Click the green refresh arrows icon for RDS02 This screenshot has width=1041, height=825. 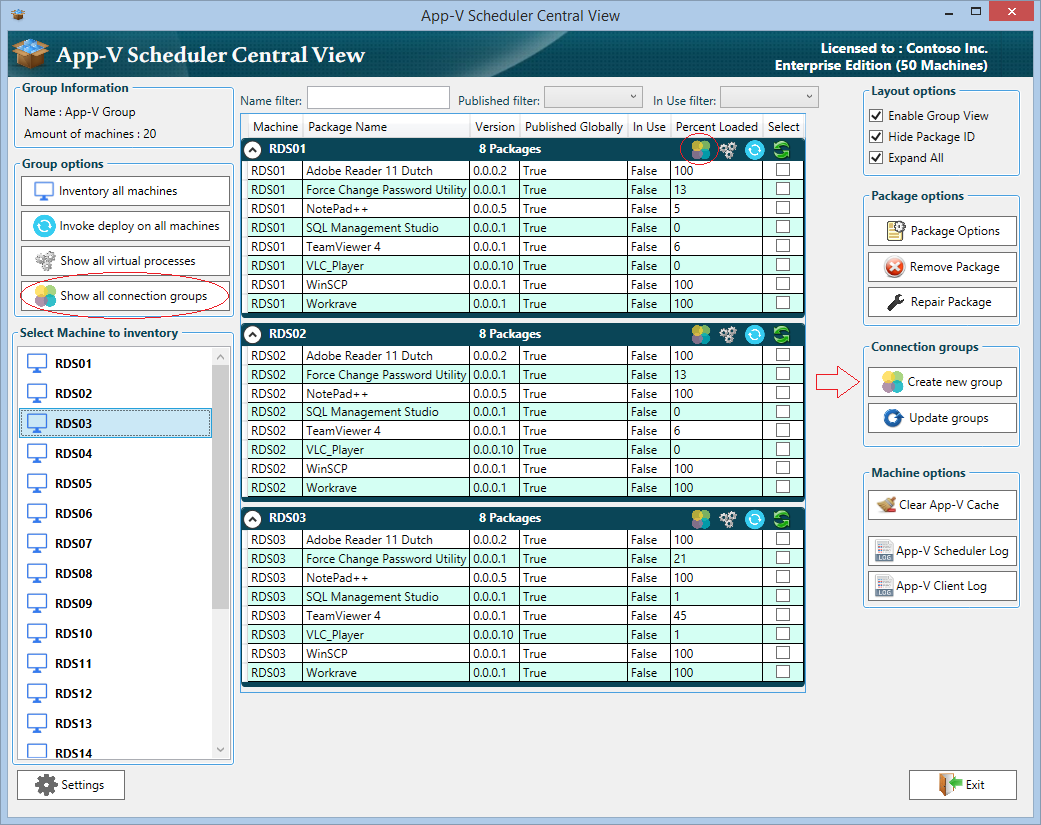(x=781, y=334)
